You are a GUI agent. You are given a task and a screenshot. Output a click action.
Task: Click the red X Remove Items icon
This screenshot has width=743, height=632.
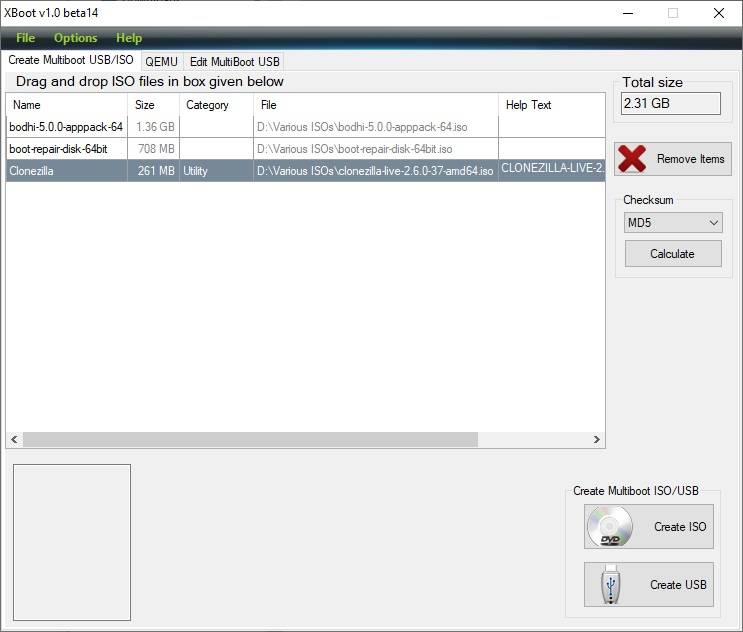click(x=632, y=159)
